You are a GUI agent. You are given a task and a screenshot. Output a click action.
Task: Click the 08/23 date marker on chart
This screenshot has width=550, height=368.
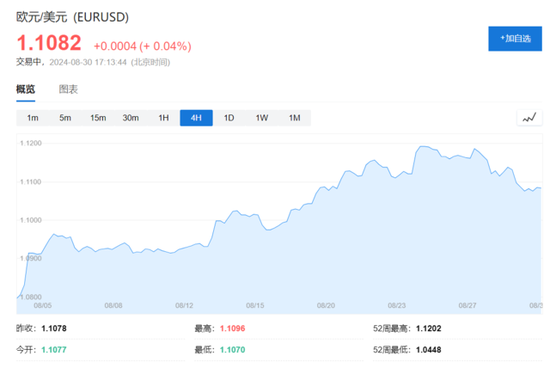tap(397, 306)
